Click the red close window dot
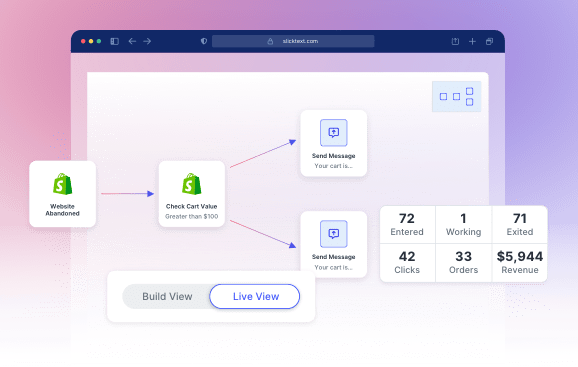Image resolution: width=578 pixels, height=367 pixels. point(83,41)
